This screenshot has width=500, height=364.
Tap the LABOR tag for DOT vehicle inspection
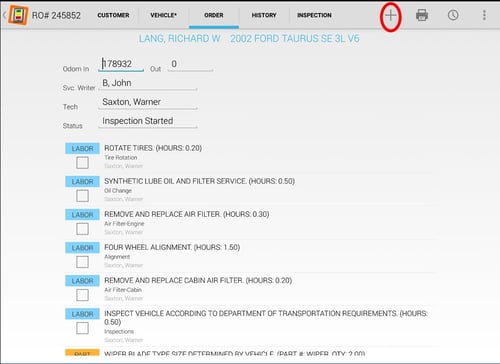82,314
